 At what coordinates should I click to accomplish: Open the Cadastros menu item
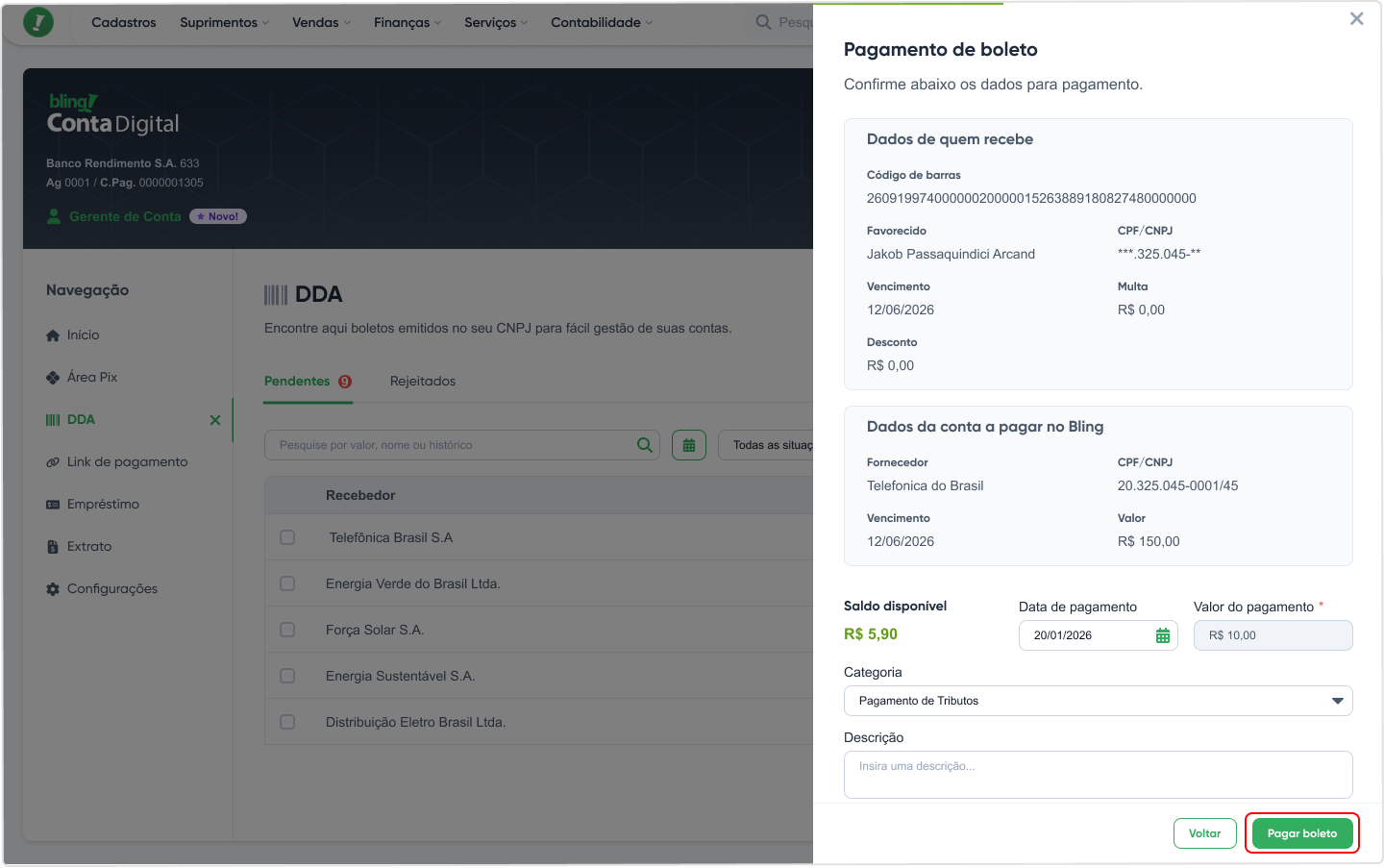[124, 22]
